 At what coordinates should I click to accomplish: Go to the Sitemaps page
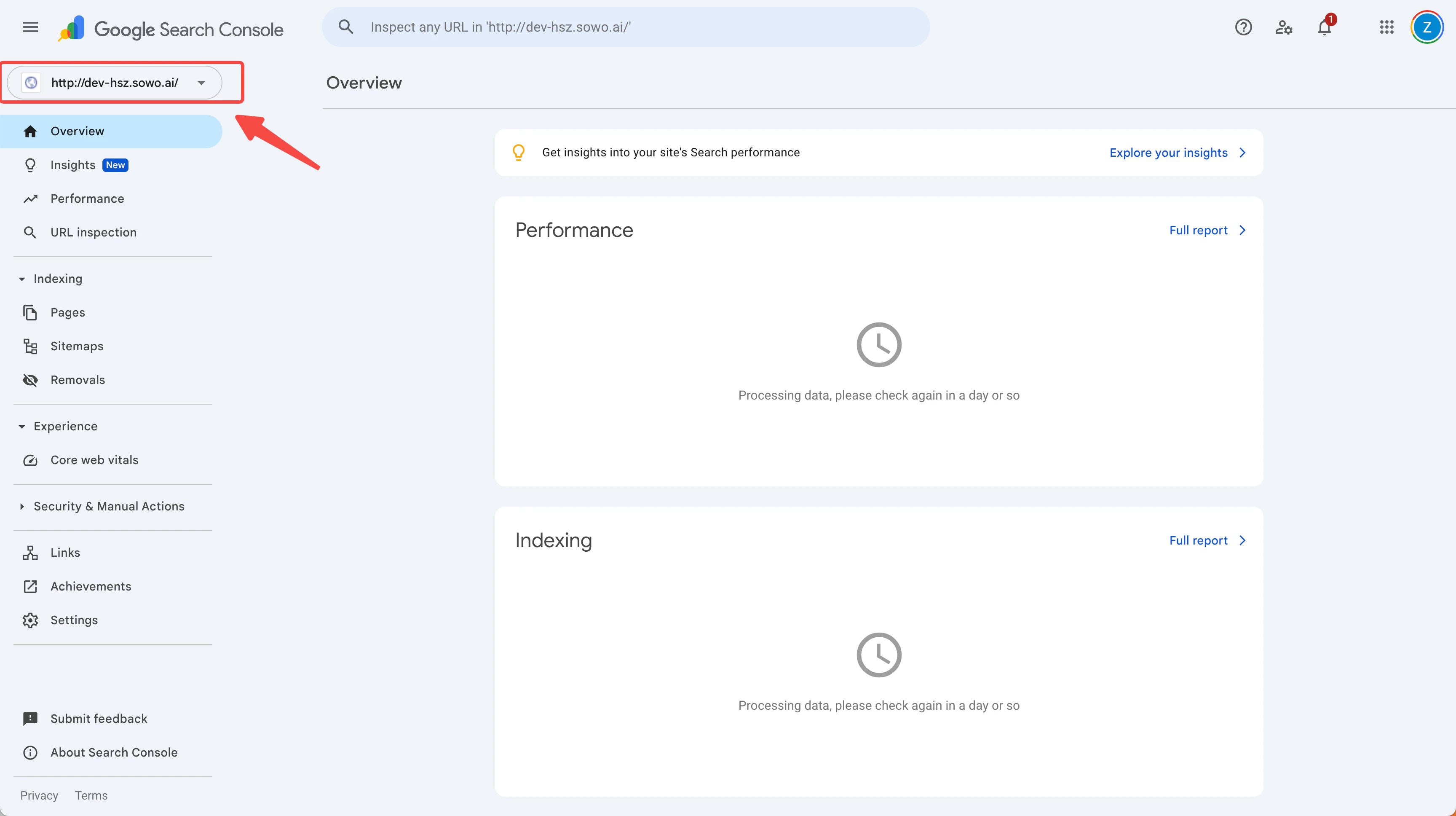77,346
